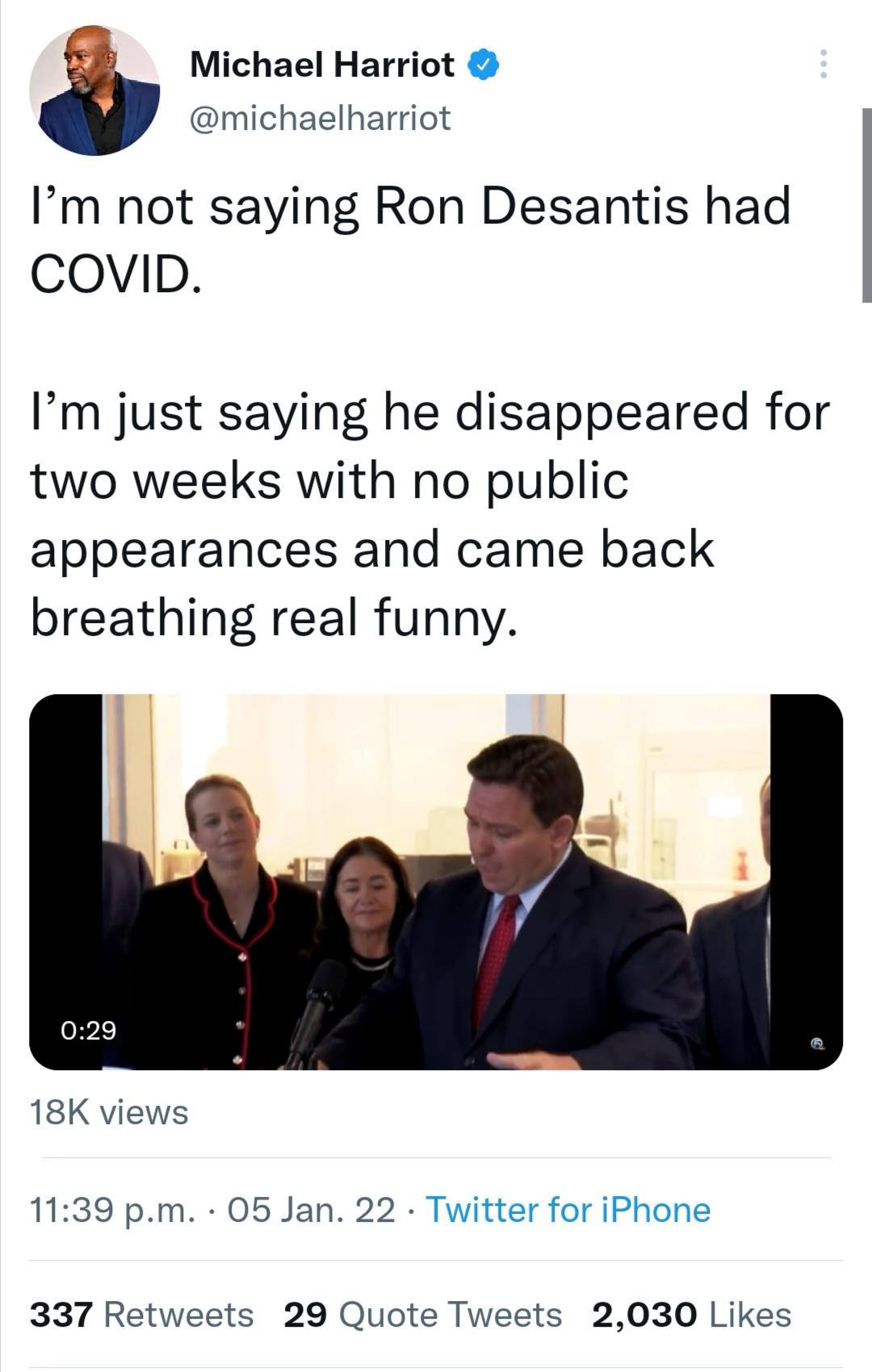
Task: Open the Michael Harriot display name
Action: point(321,65)
